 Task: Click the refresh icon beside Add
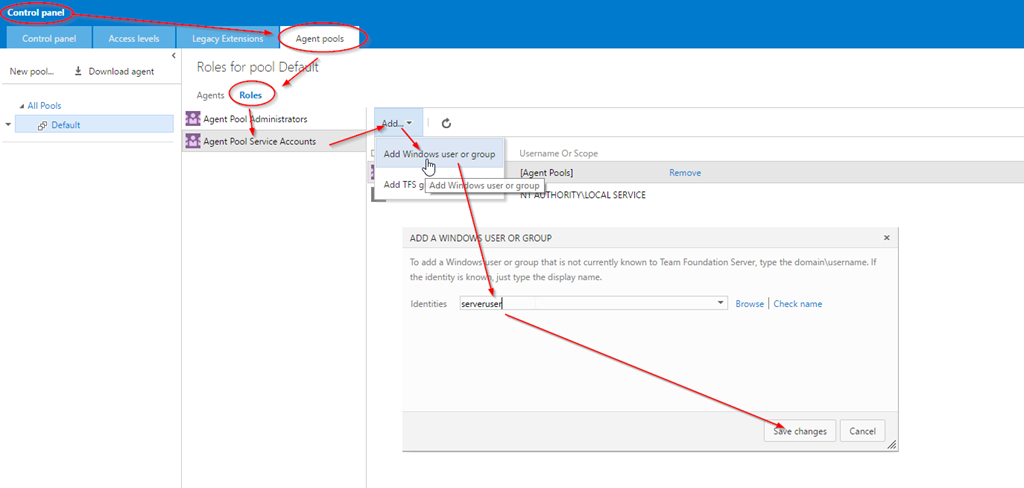446,123
